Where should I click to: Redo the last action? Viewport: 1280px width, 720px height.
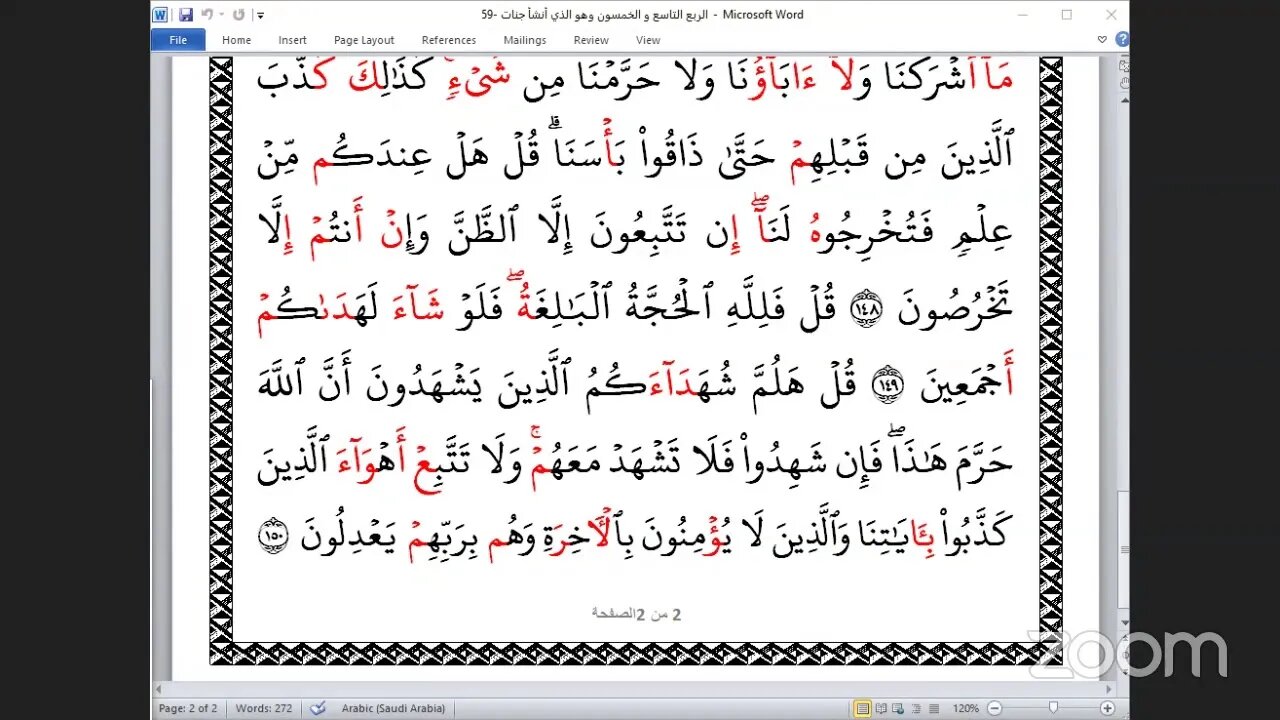[x=238, y=15]
